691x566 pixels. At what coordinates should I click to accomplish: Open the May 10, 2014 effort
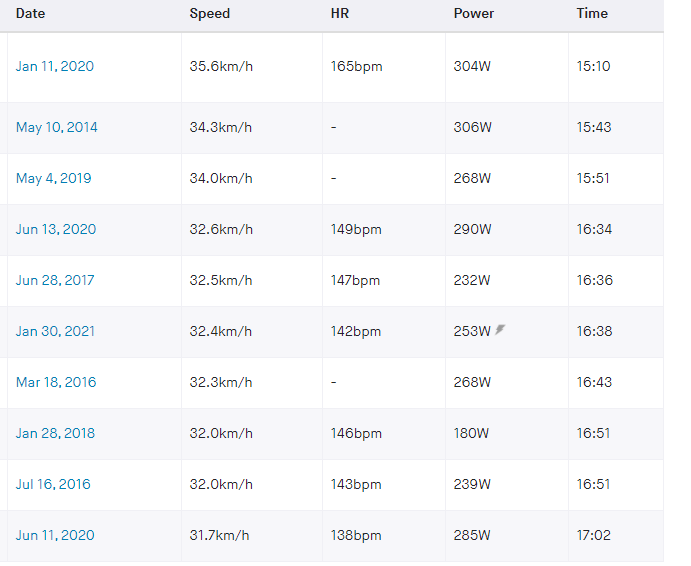[x=56, y=127]
